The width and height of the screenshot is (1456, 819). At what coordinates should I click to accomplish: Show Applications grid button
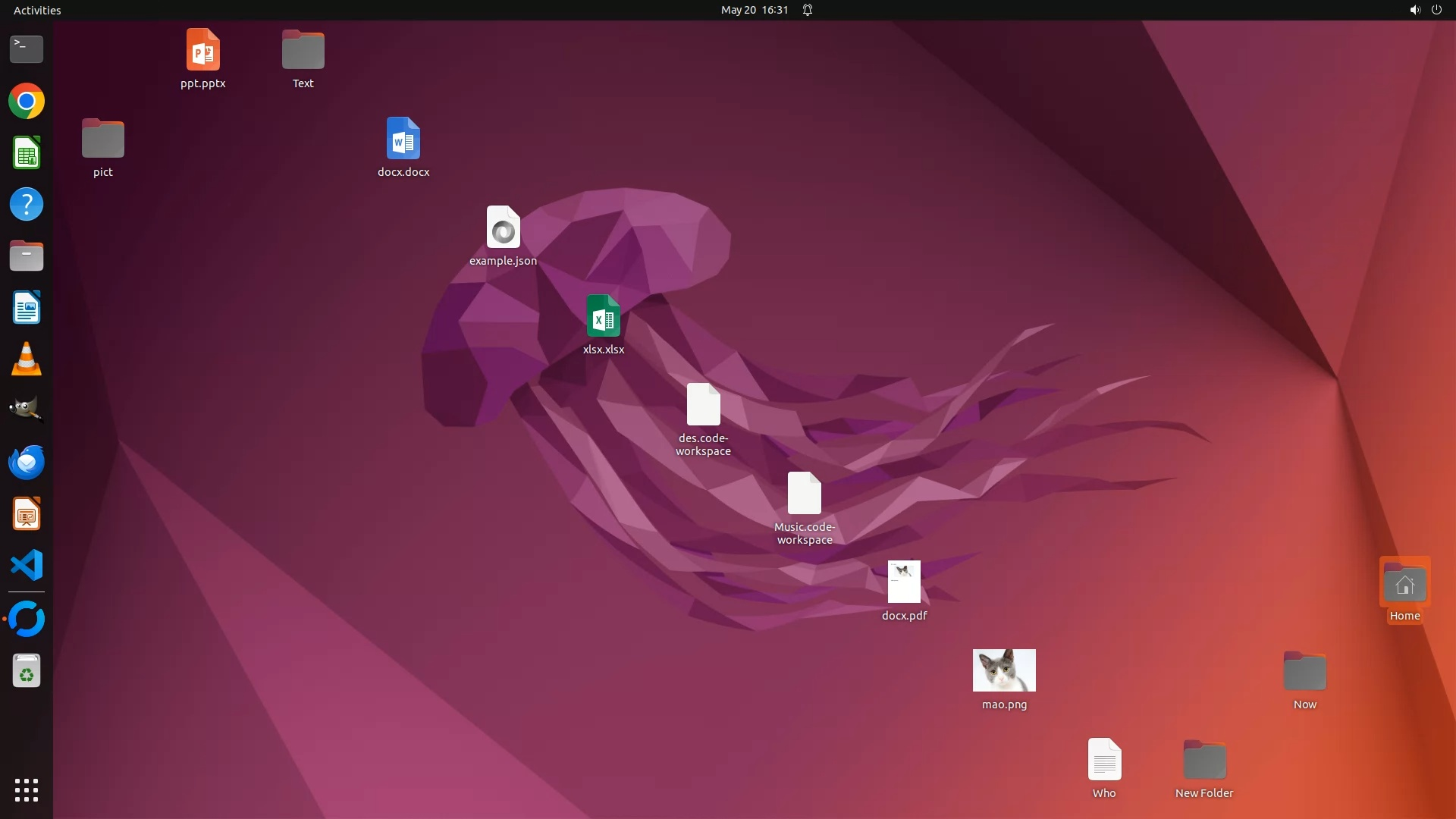(x=27, y=790)
